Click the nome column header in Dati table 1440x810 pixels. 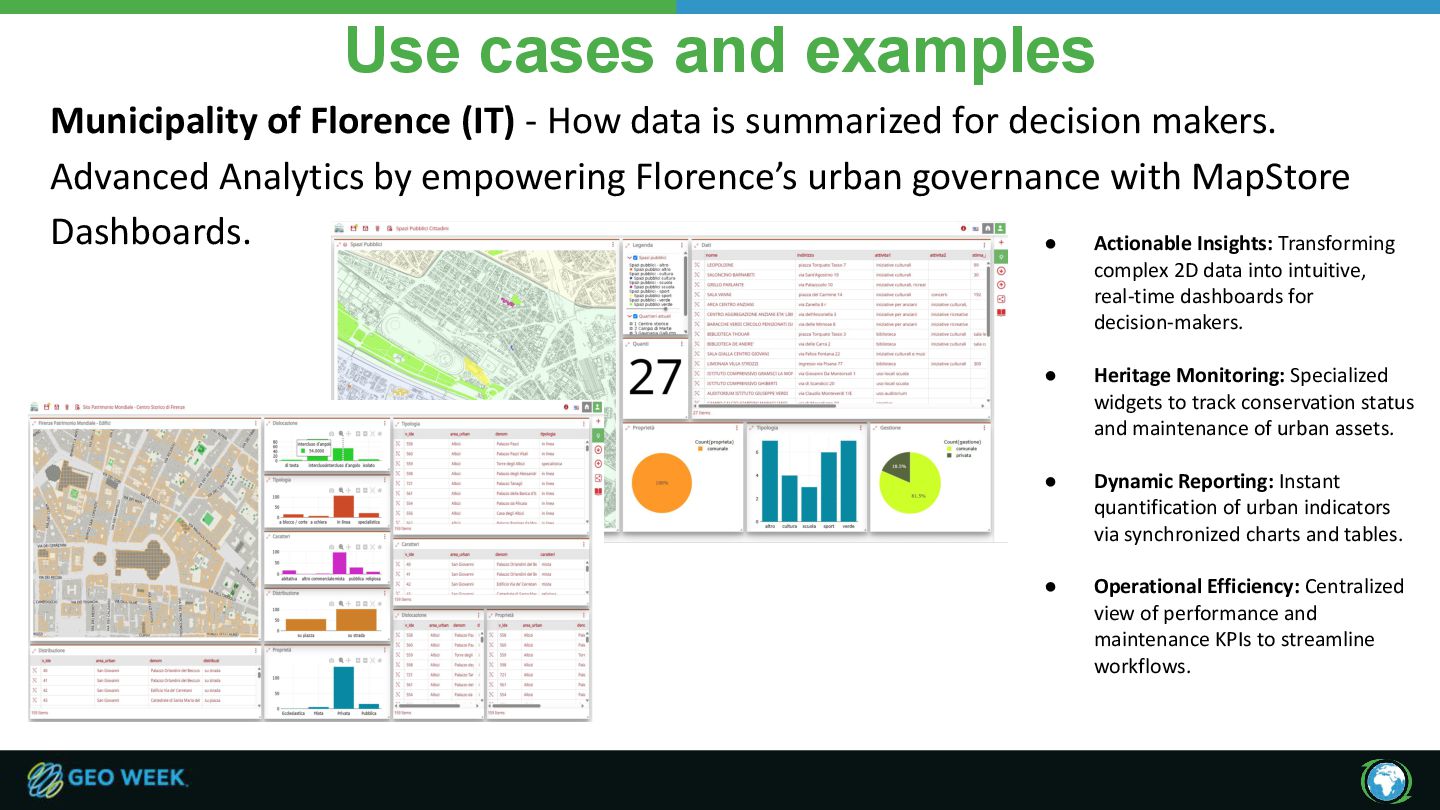[712, 255]
